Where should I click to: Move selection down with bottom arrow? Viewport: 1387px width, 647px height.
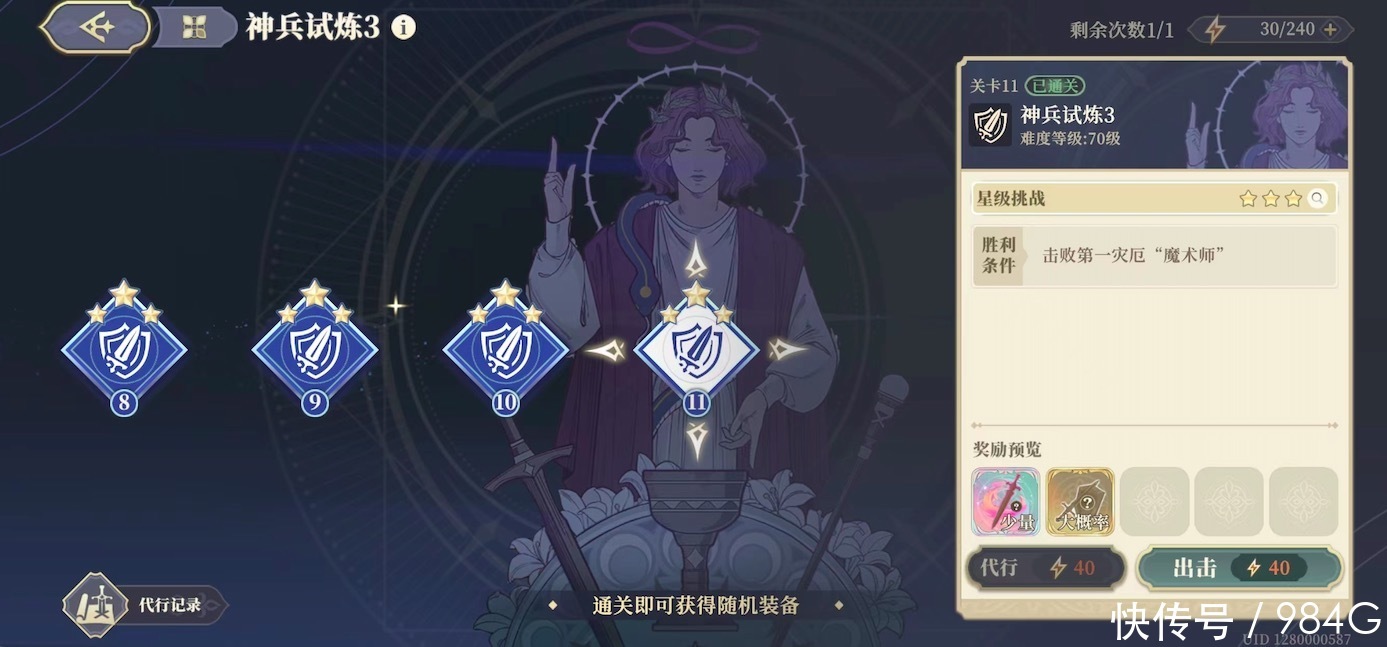pyautogui.click(x=697, y=441)
